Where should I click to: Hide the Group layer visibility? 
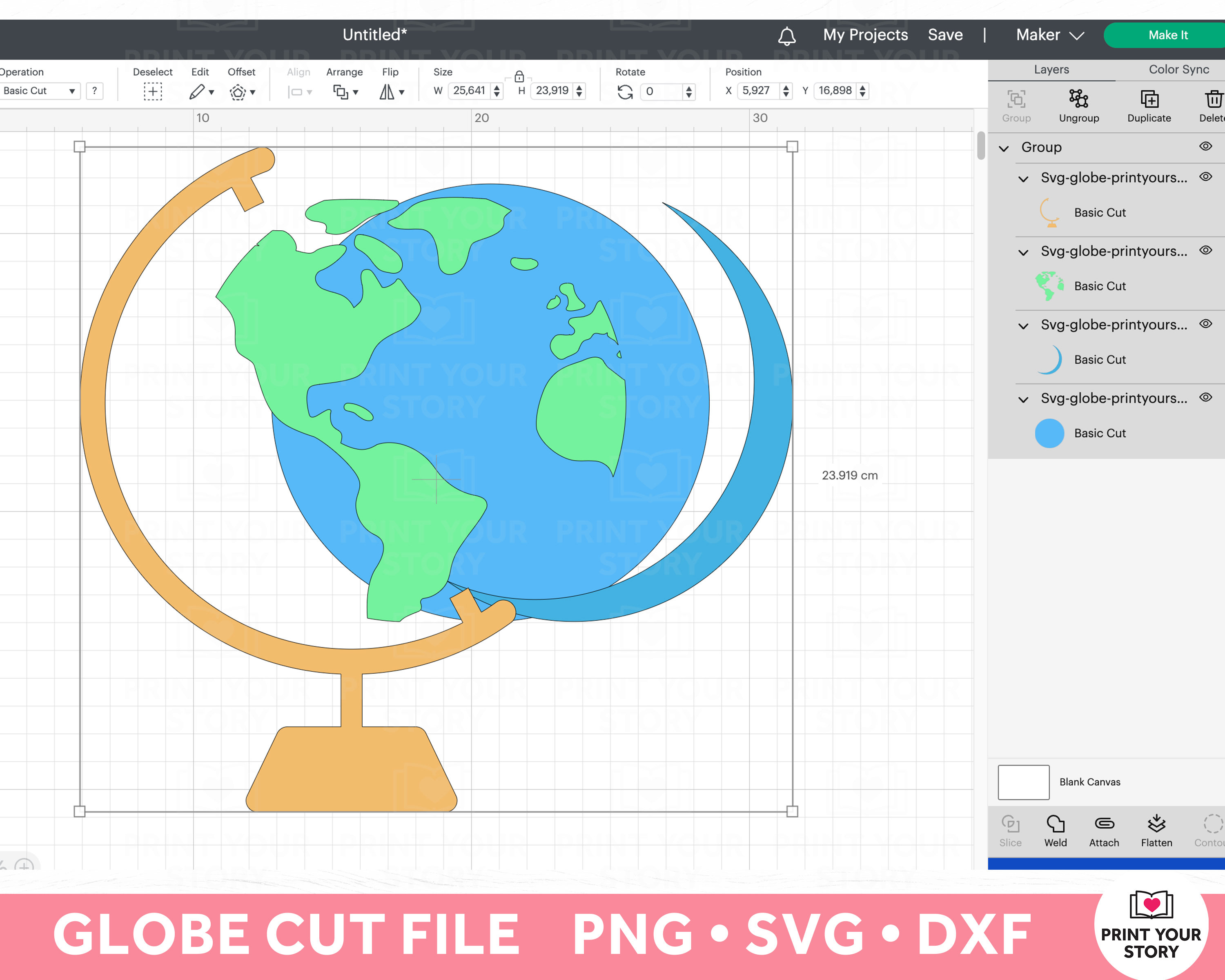click(x=1205, y=146)
